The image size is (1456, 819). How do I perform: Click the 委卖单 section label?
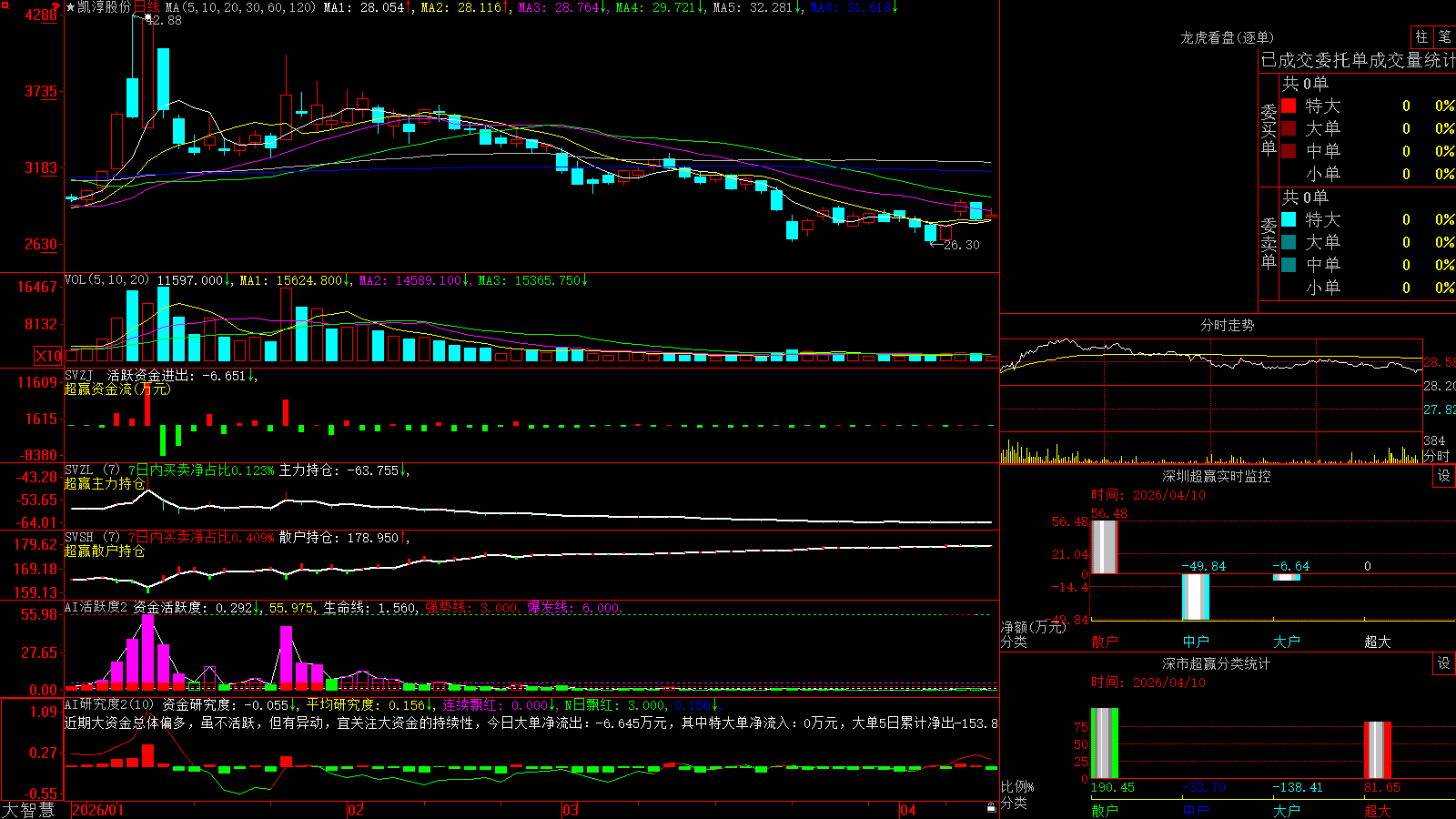(1269, 244)
